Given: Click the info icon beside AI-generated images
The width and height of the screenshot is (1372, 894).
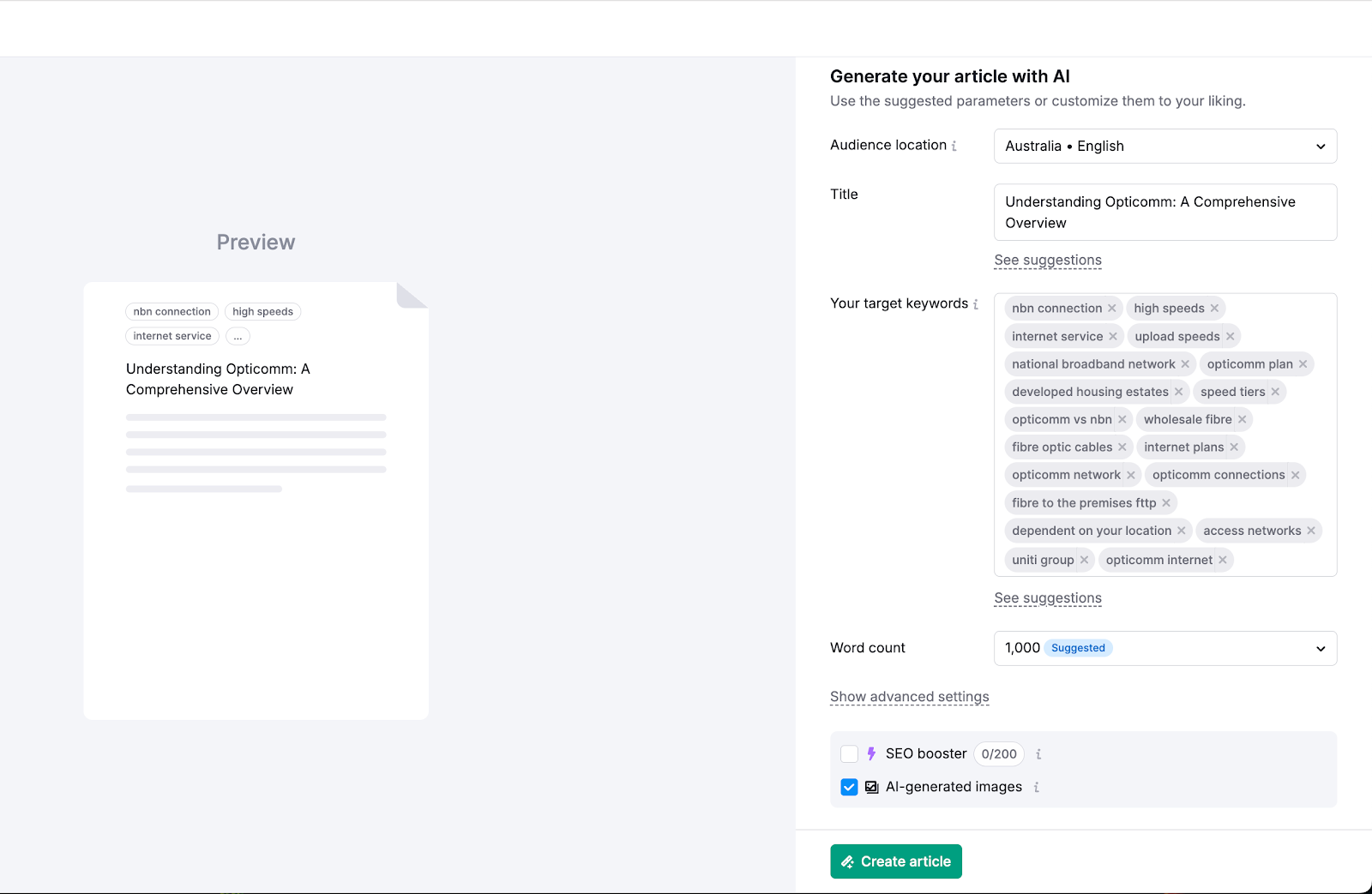Looking at the screenshot, I should [1036, 786].
